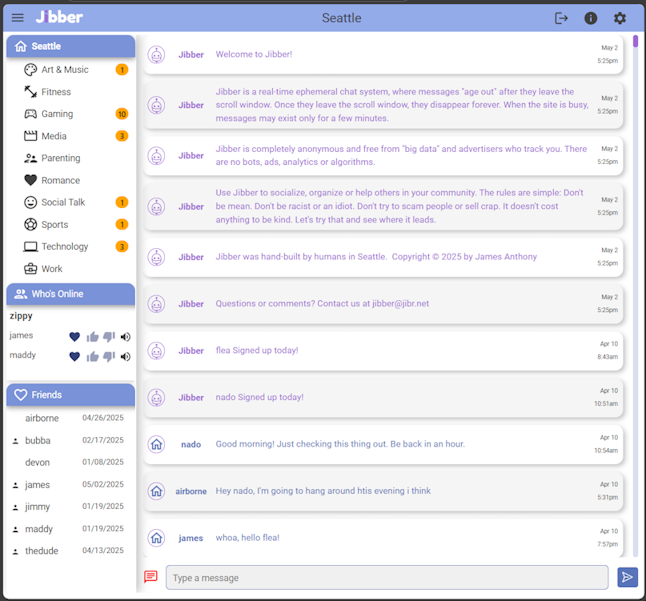Image resolution: width=646 pixels, height=601 pixels.
Task: Toggle the heart favorite for james
Action: coord(74,337)
